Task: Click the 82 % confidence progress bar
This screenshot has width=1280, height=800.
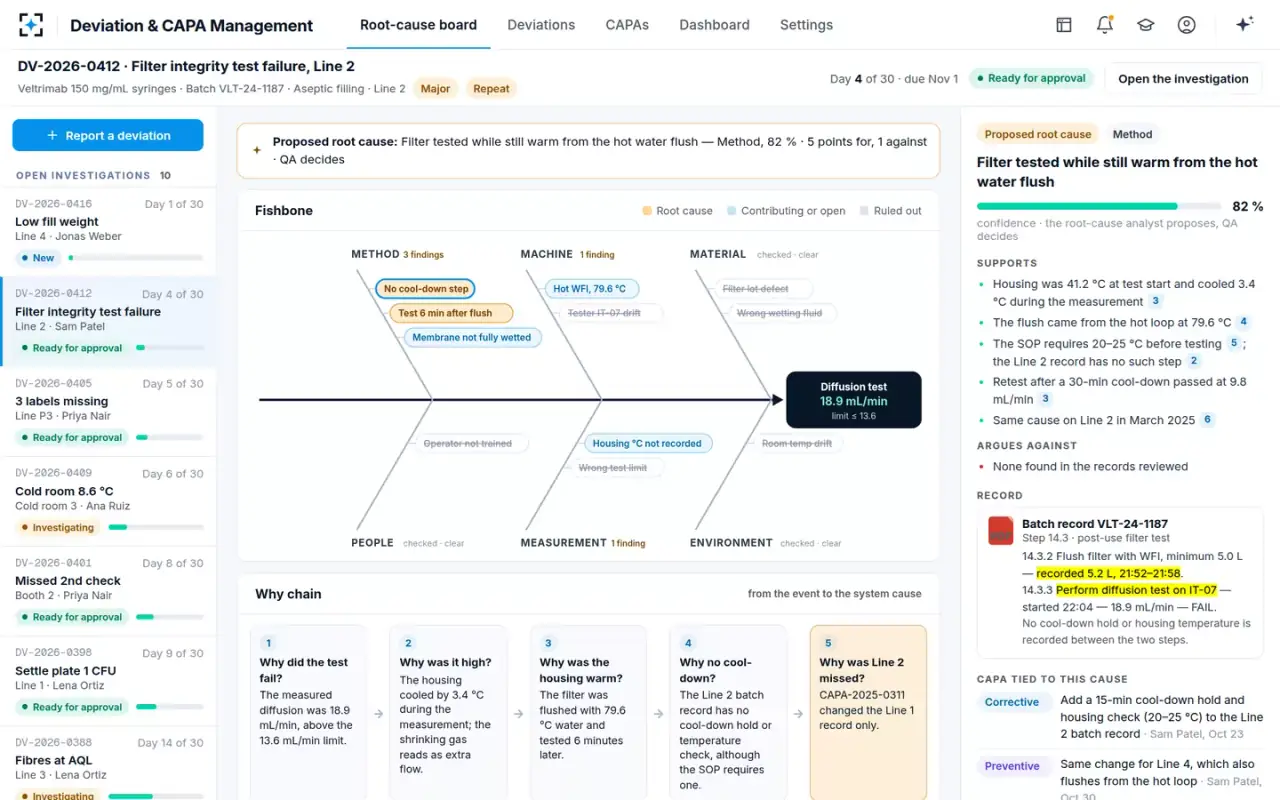Action: 1098,206
